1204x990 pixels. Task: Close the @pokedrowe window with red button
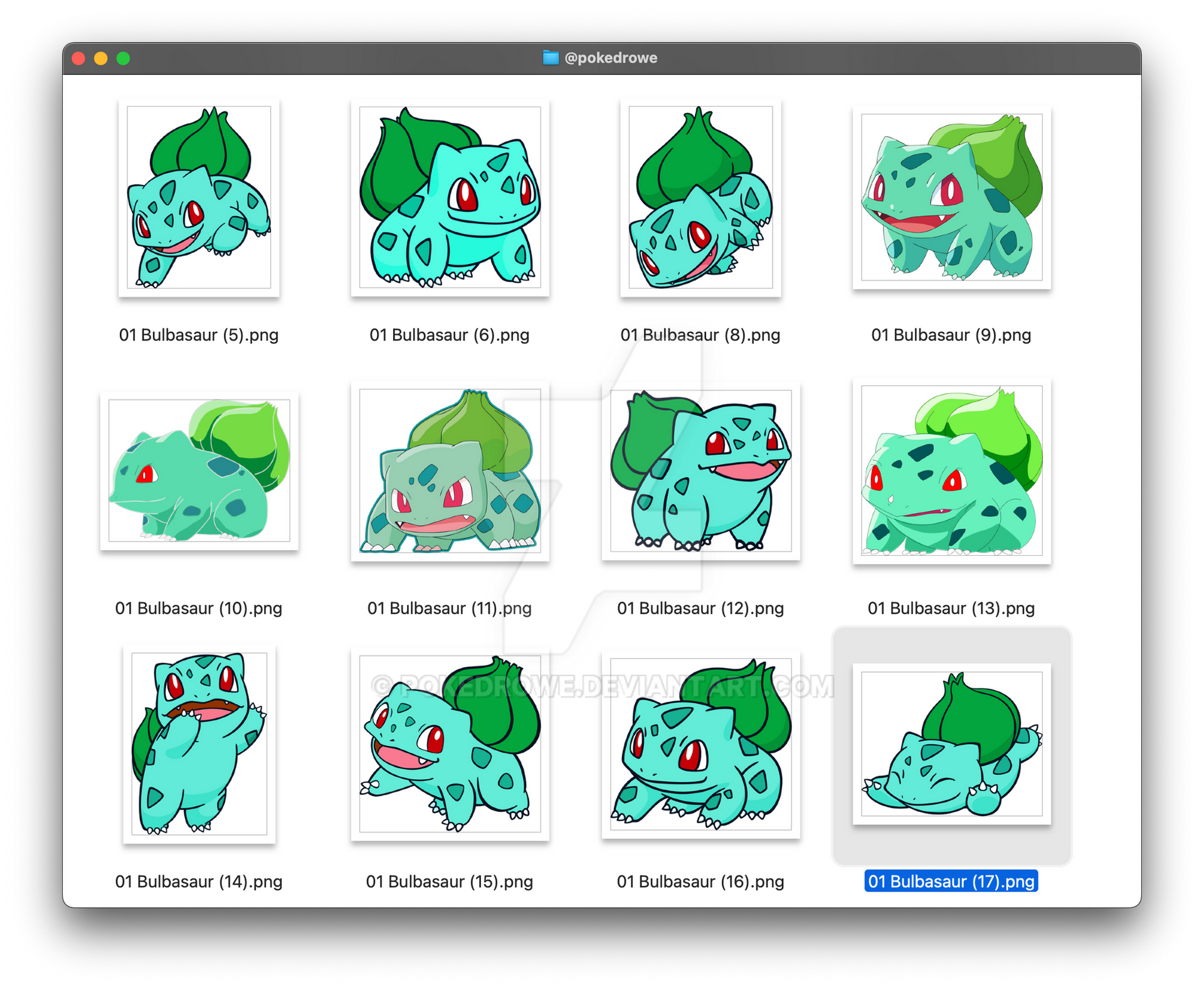coord(78,58)
